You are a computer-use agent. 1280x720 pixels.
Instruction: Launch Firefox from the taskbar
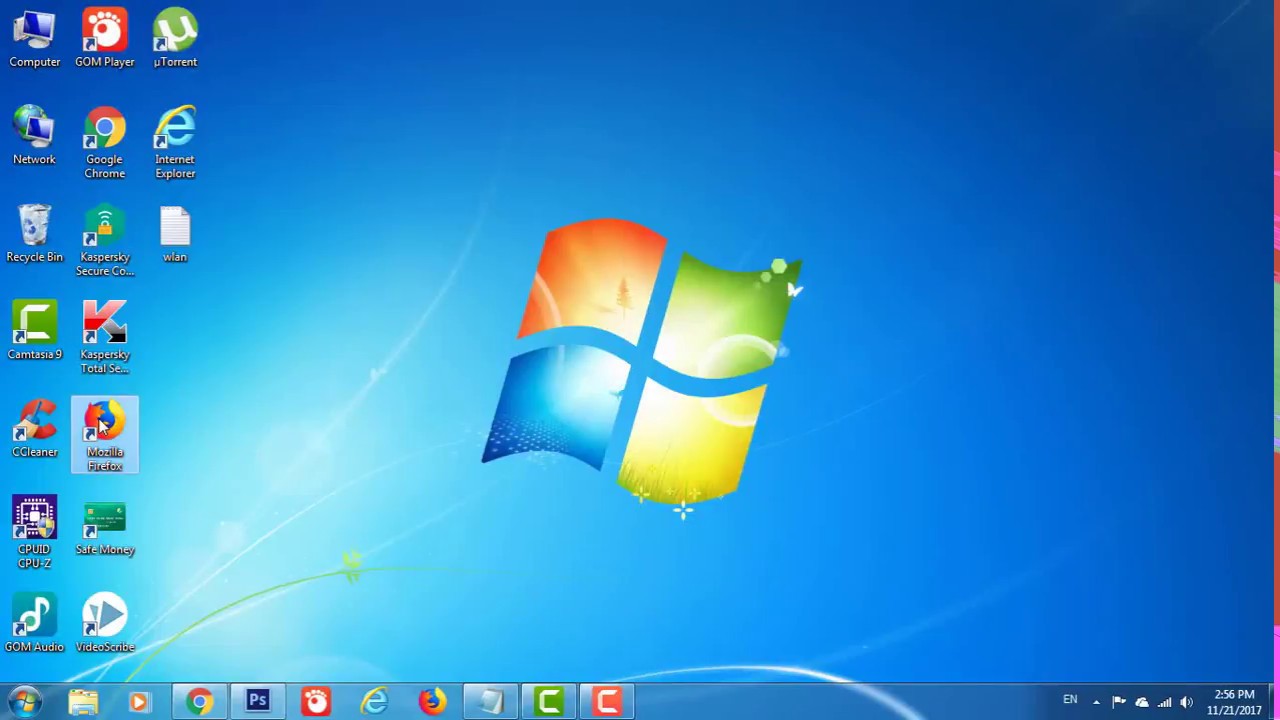point(432,702)
